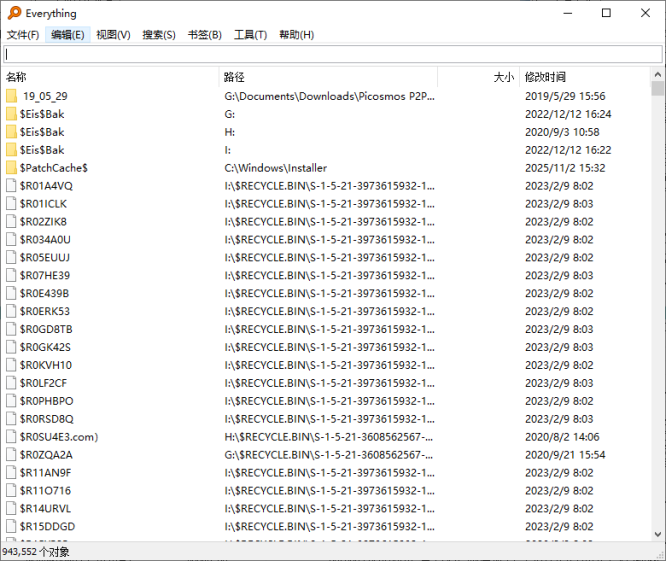Click path H:\$RECYCLE.BIN\S-1-5-21-3608562567
This screenshot has height=561, width=666.
[328, 437]
